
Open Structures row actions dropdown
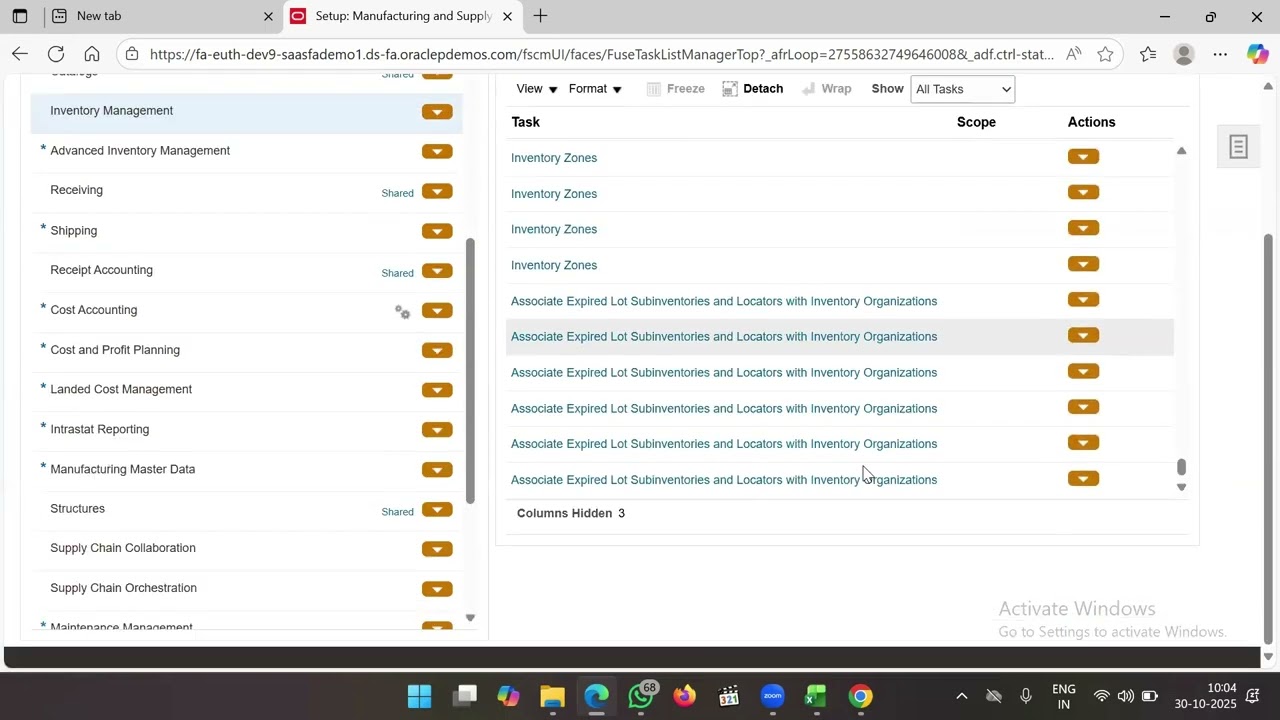click(x=437, y=510)
